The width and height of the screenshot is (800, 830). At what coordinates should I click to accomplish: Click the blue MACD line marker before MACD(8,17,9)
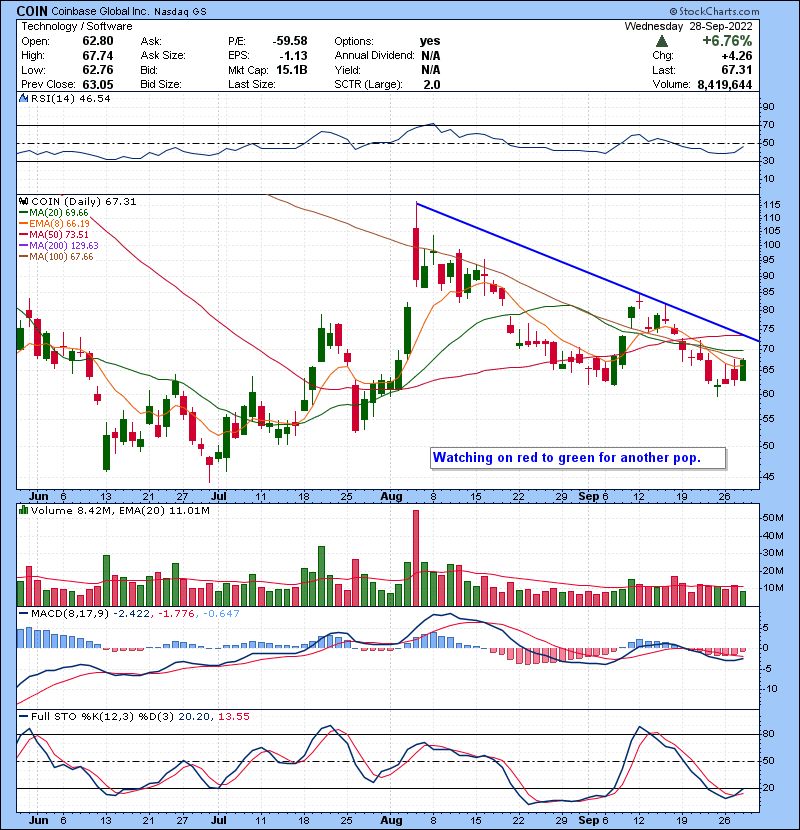(23, 614)
